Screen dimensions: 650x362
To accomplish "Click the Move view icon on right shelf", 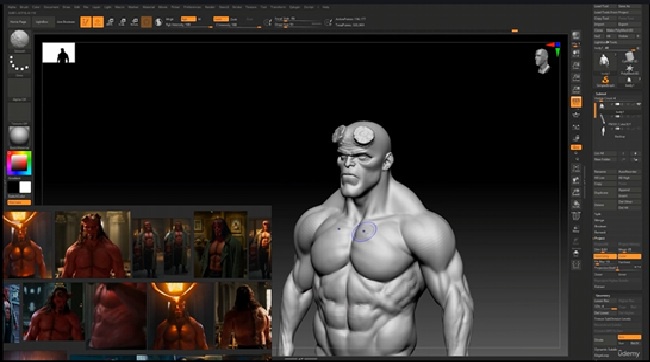I will 576,180.
